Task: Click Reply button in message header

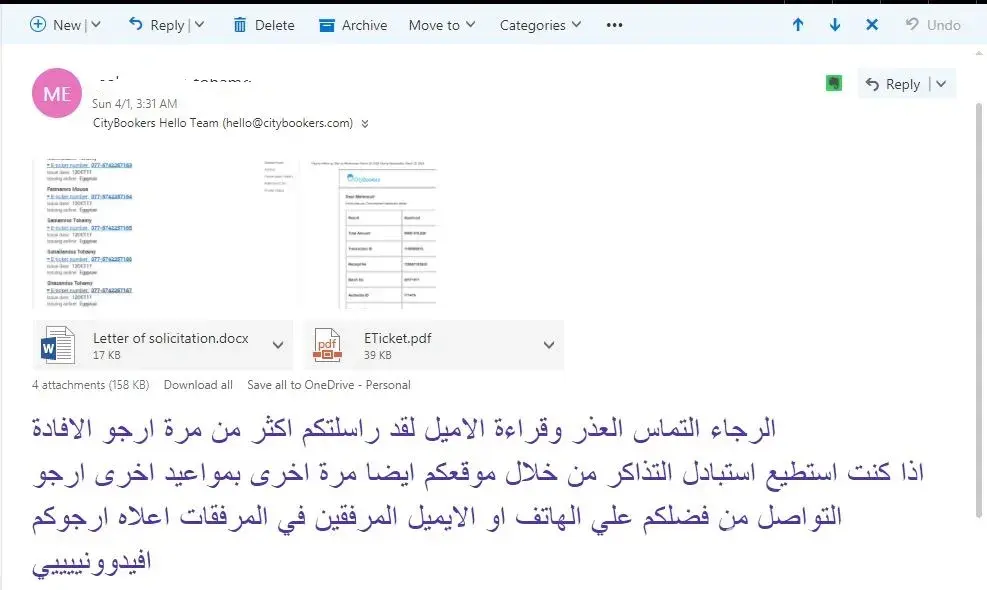Action: point(893,84)
